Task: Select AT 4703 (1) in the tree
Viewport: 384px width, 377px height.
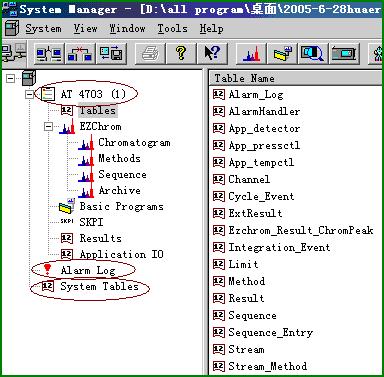Action: click(x=93, y=94)
